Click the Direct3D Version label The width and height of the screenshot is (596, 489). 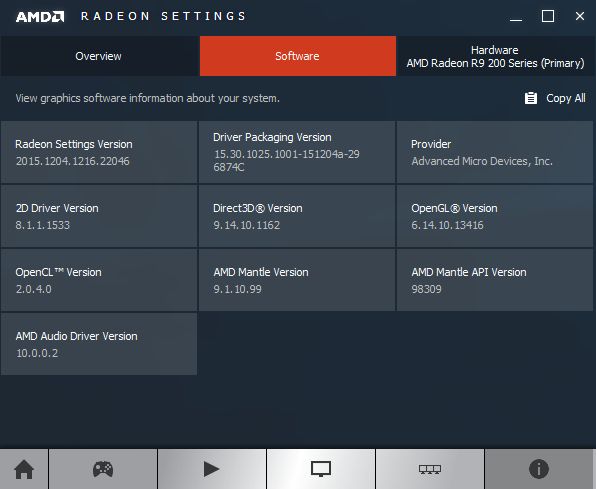(258, 208)
